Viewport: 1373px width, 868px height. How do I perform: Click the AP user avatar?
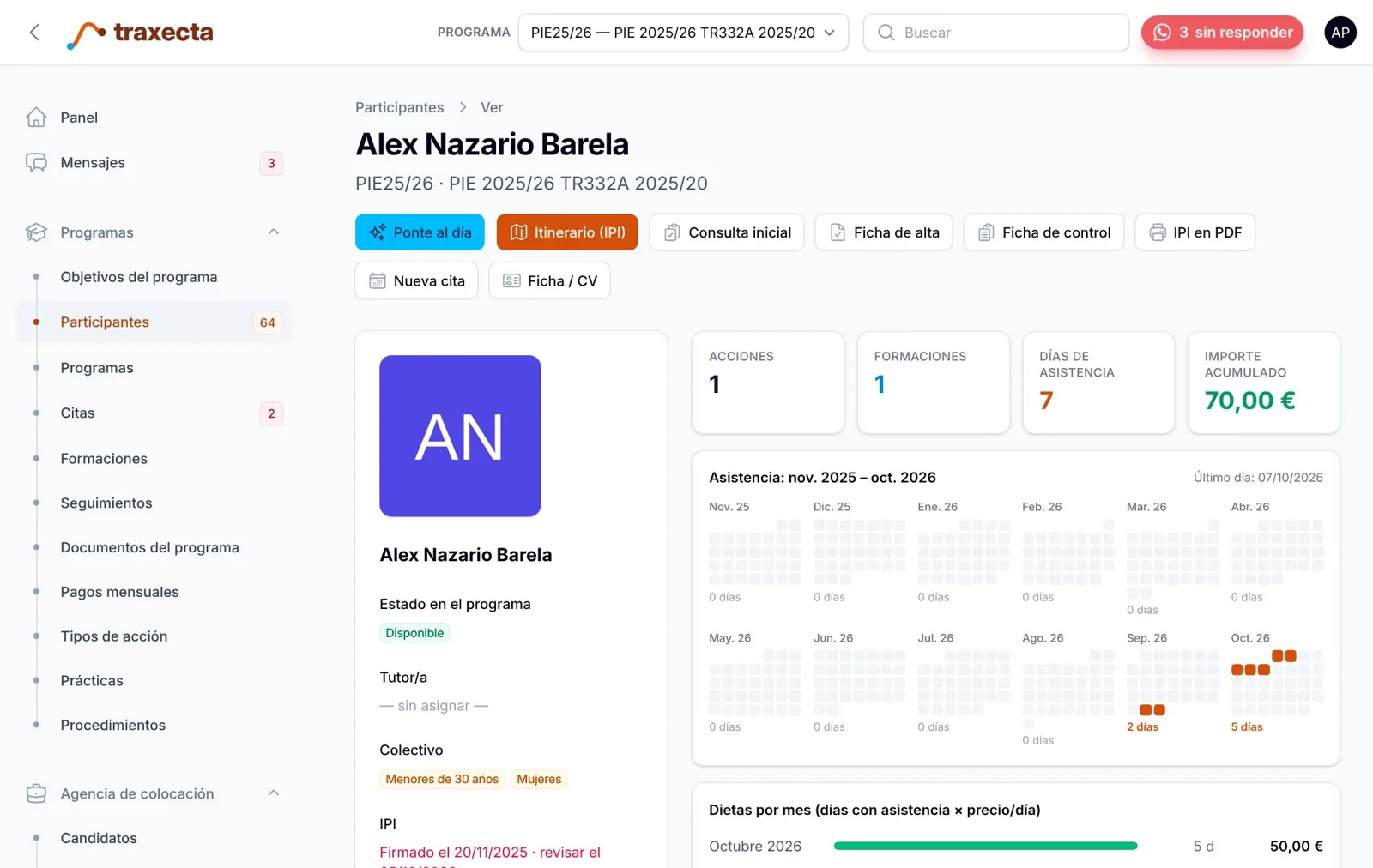tap(1340, 33)
